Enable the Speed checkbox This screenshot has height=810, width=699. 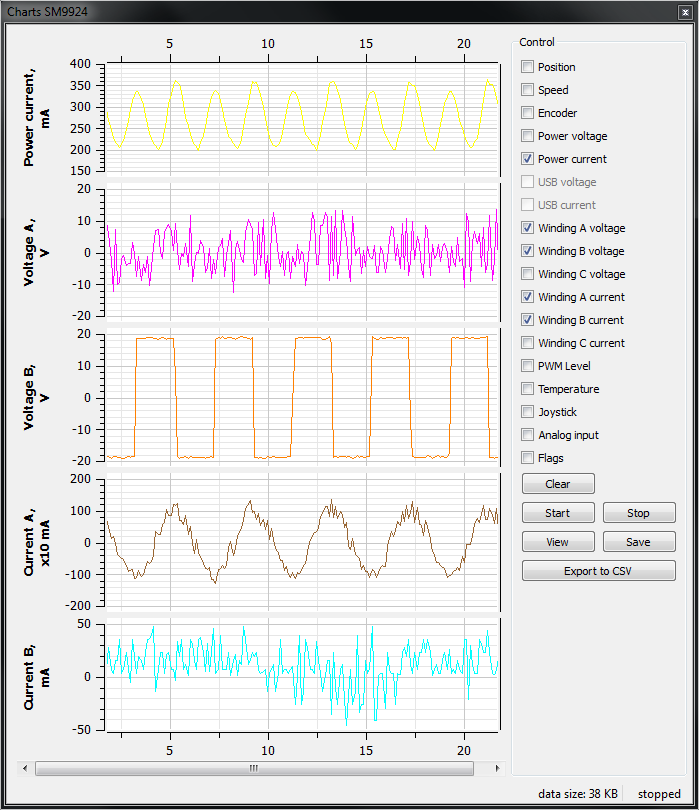[527, 90]
